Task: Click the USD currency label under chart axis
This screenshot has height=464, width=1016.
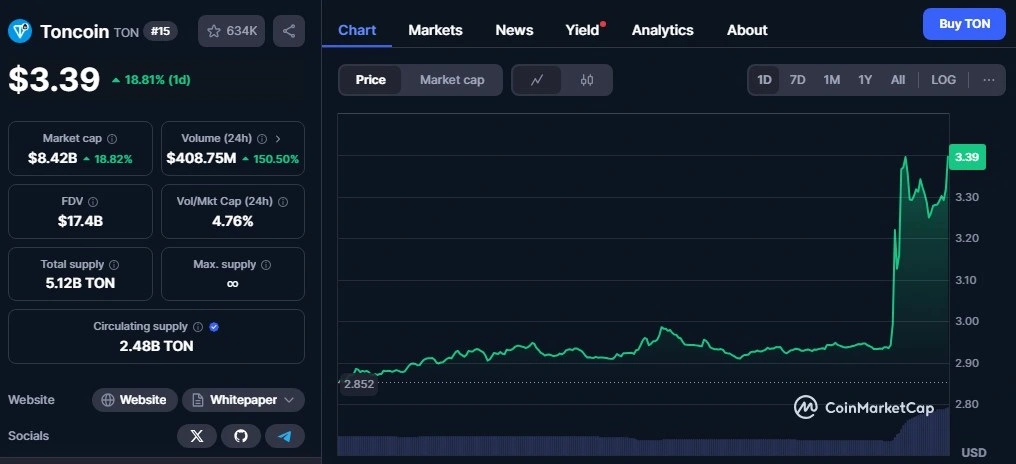Action: pyautogui.click(x=973, y=452)
